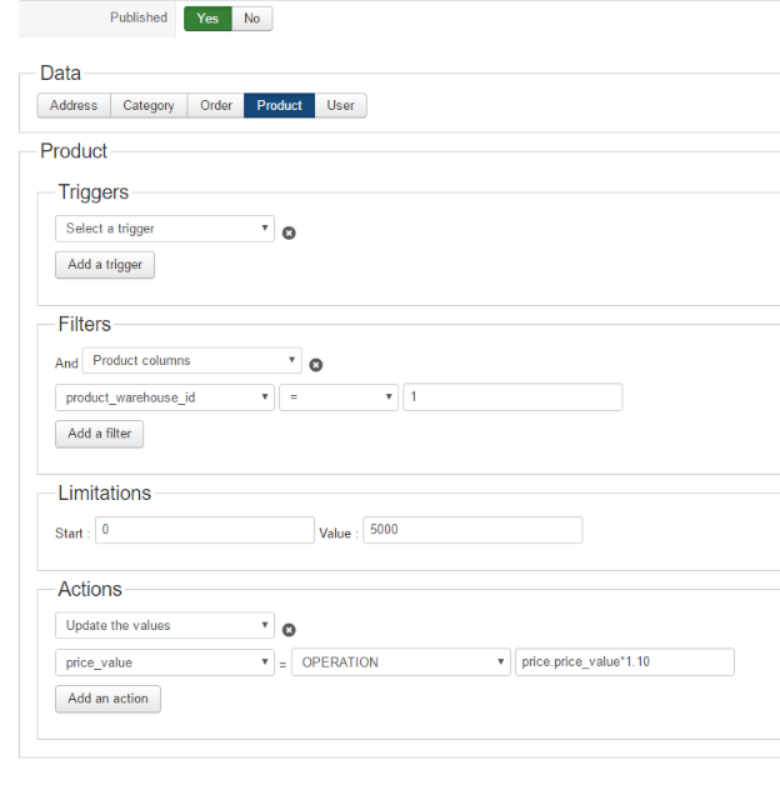Delete the Product columns filter row
Image resolution: width=780 pixels, height=785 pixels.
[316, 365]
